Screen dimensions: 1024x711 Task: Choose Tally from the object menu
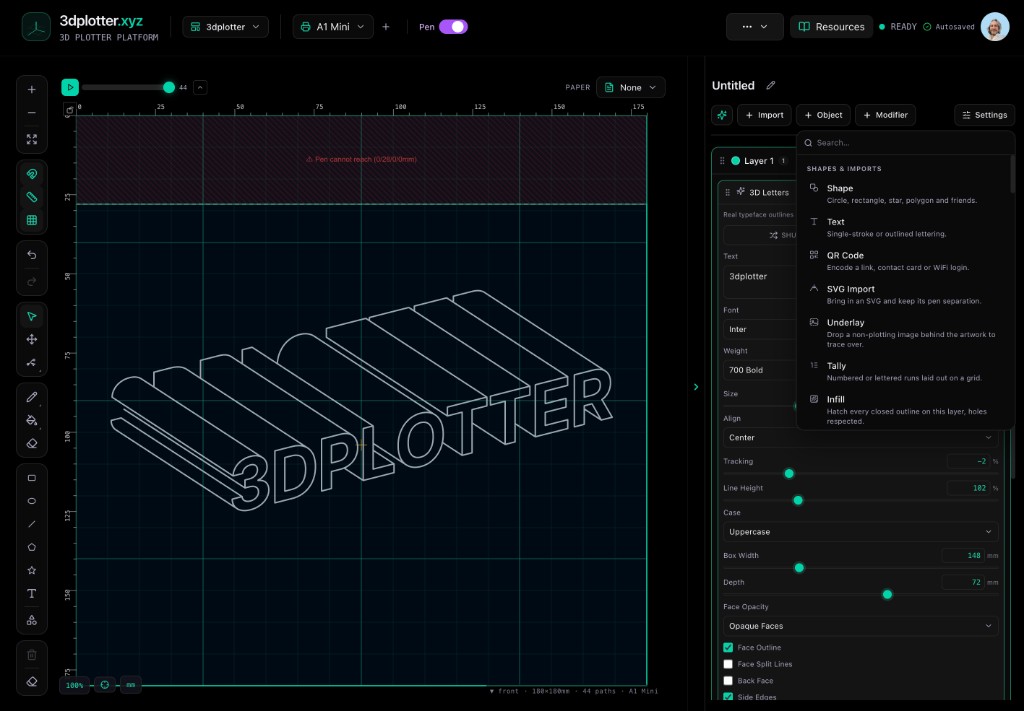pos(904,371)
